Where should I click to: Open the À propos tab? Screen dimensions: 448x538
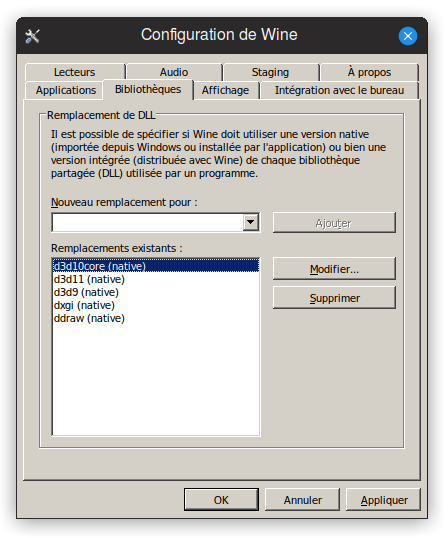(x=369, y=72)
